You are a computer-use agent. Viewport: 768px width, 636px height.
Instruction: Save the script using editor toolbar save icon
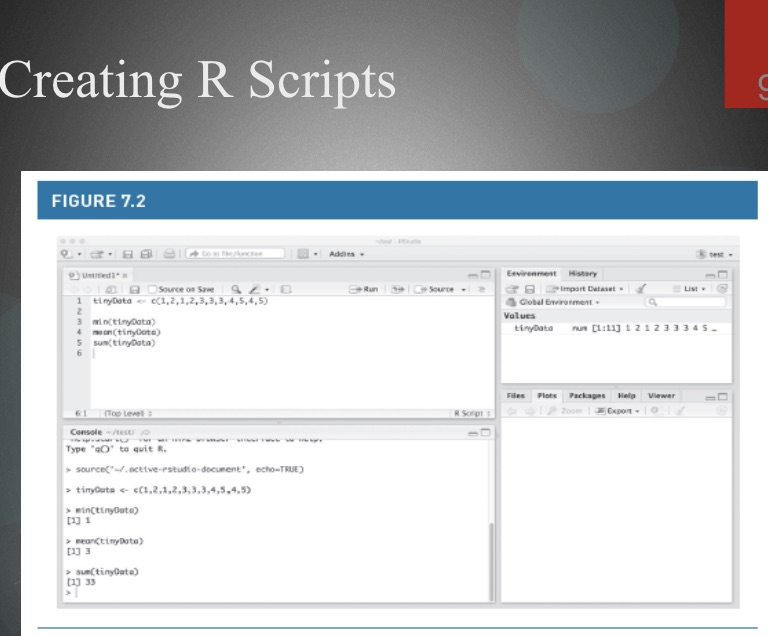click(135, 290)
